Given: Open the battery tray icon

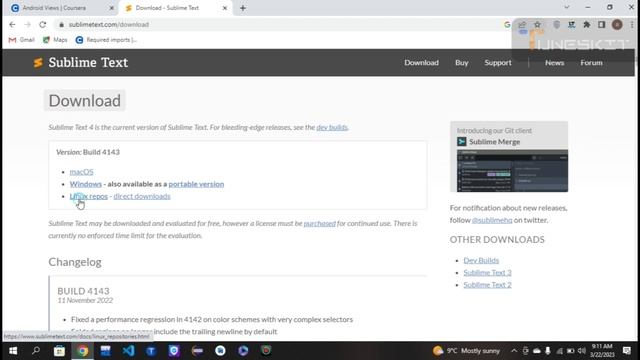Looking at the screenshot, I should click(x=571, y=351).
